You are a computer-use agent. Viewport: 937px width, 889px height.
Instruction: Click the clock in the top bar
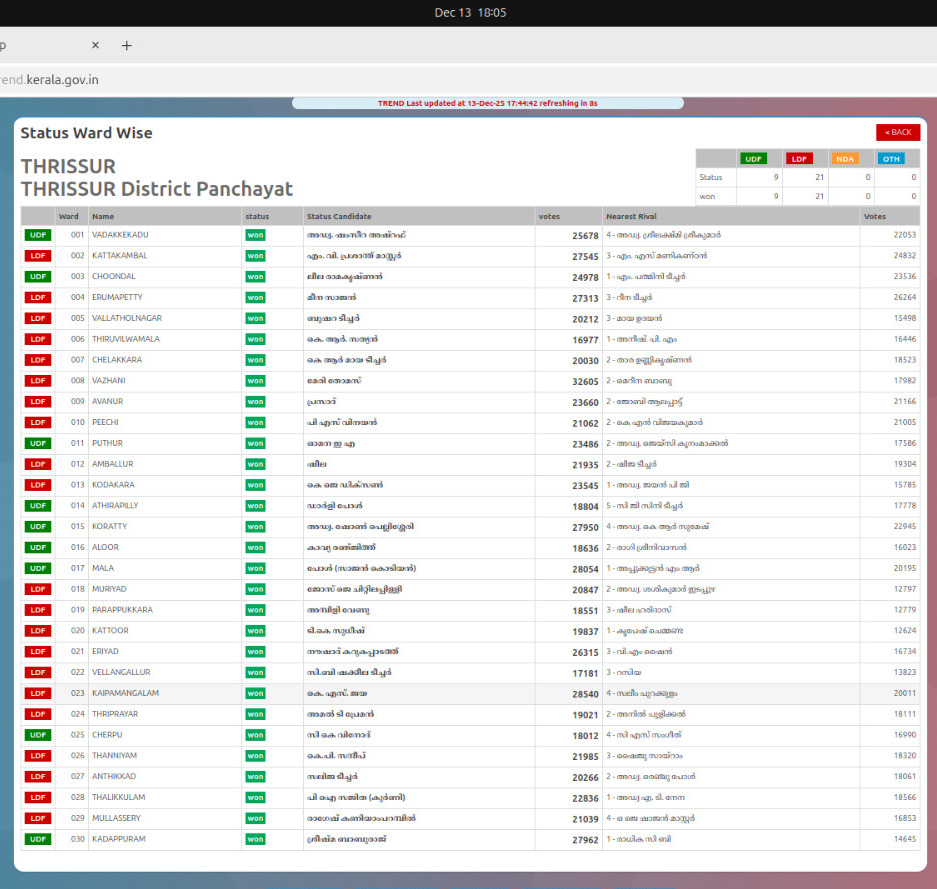pos(470,13)
